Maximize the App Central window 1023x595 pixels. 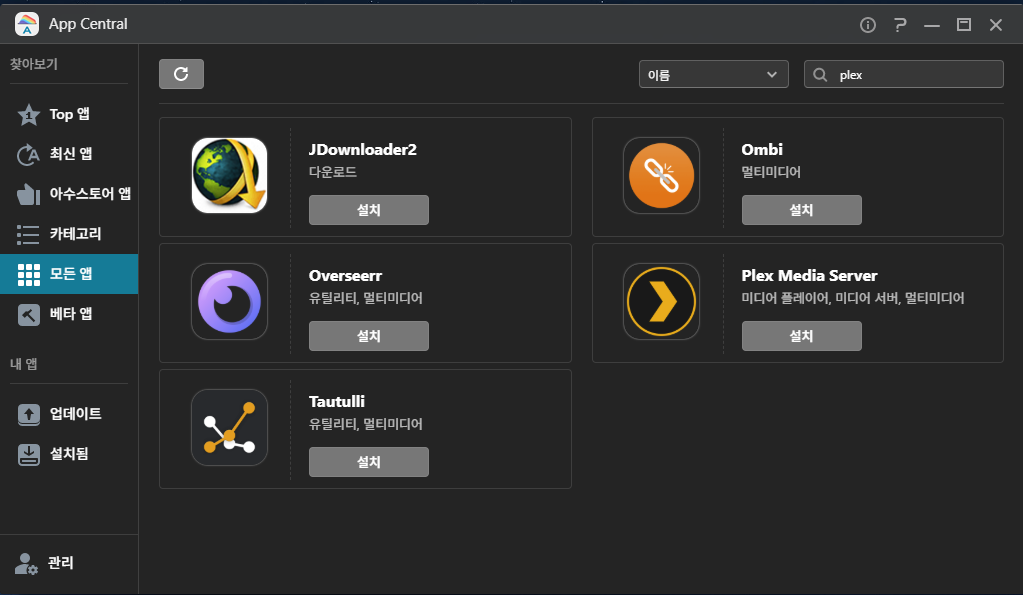tap(964, 25)
